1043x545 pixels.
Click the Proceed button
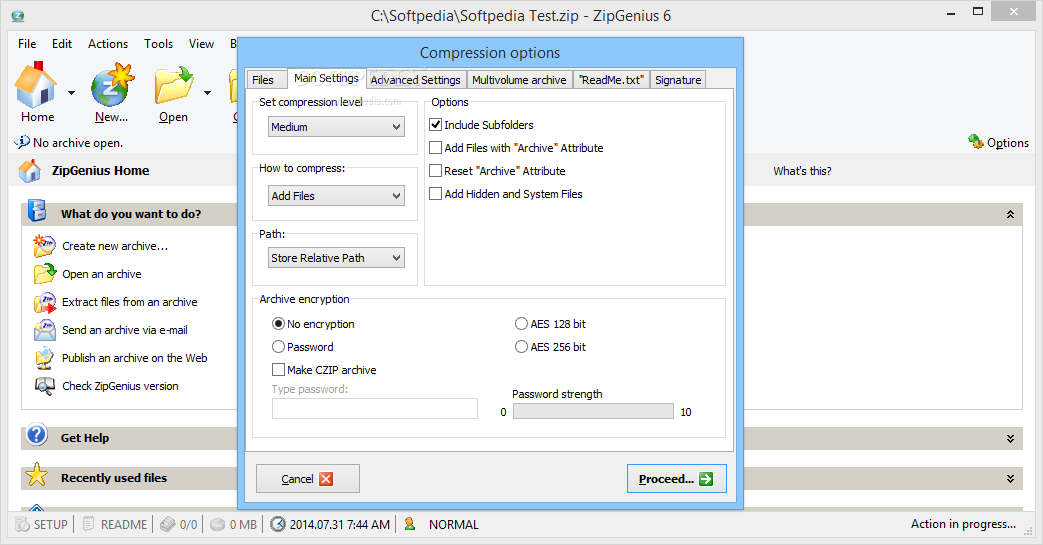676,478
